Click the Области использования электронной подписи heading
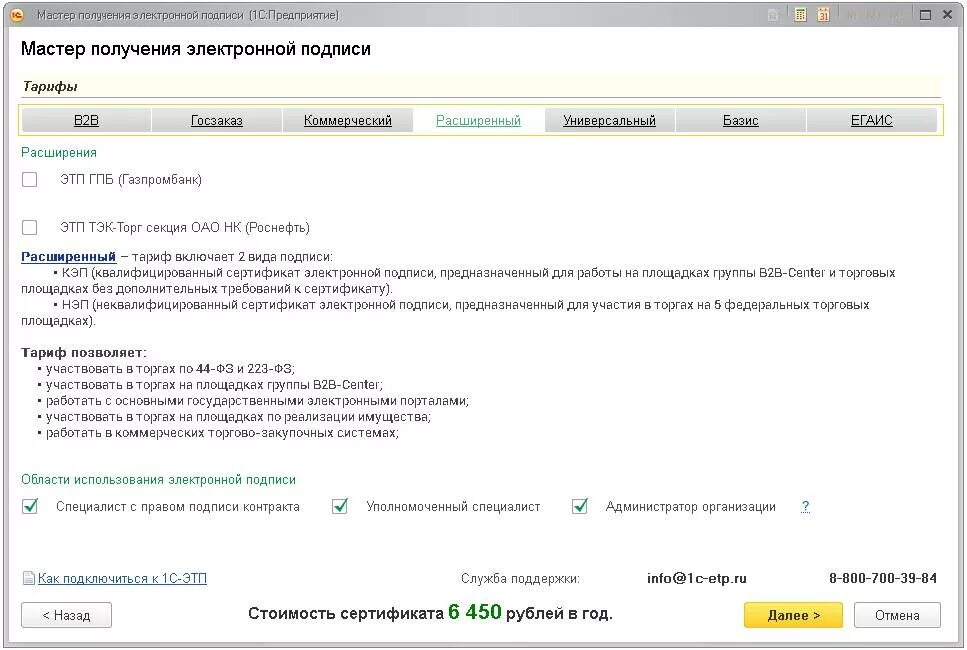Image resolution: width=967 pixels, height=650 pixels. (x=158, y=480)
